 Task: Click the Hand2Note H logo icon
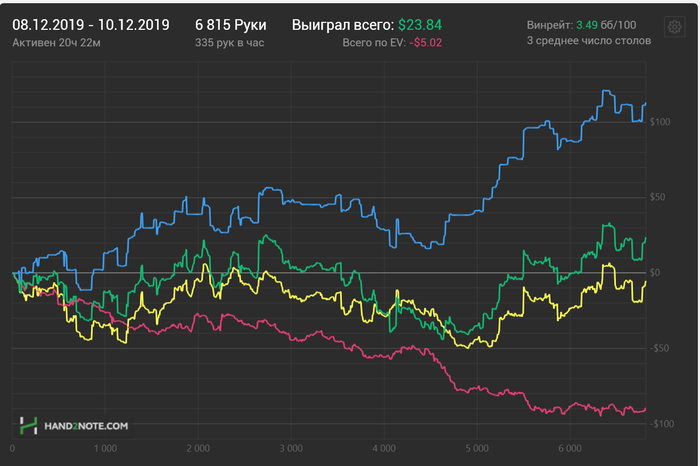(29, 425)
